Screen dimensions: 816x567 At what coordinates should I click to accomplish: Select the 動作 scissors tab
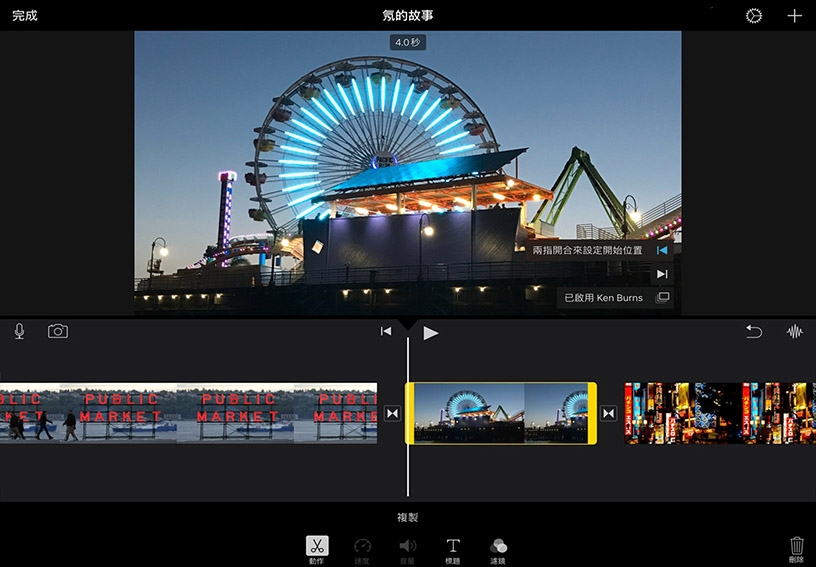click(317, 548)
